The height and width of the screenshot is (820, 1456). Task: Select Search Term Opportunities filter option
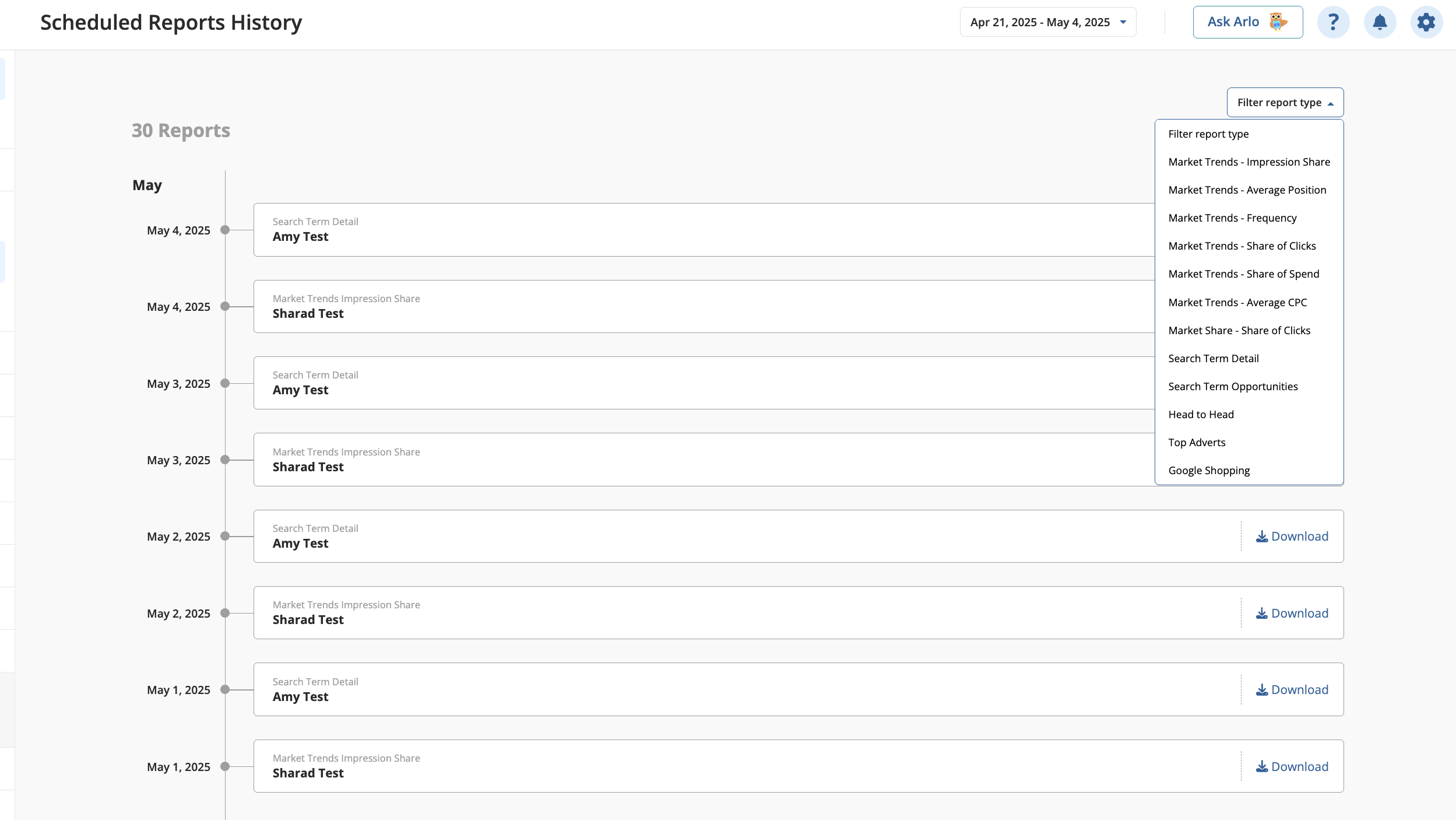point(1248,387)
